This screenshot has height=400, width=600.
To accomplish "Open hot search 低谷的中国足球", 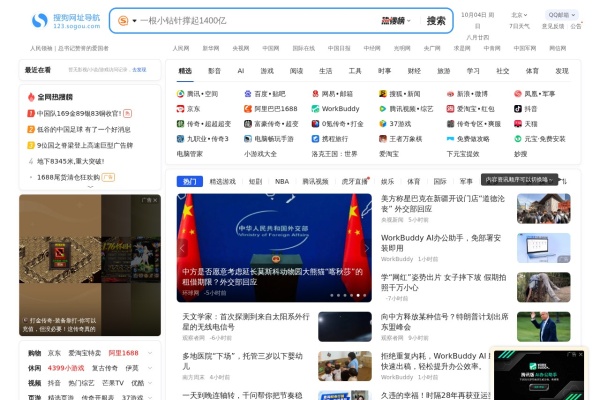I will point(84,129).
